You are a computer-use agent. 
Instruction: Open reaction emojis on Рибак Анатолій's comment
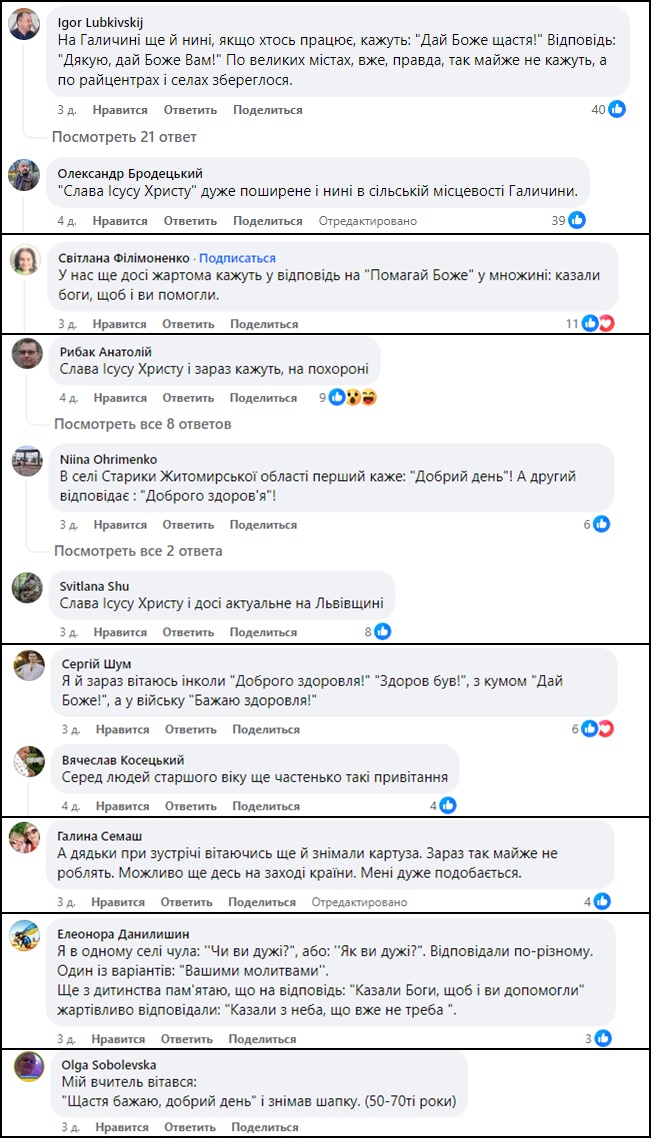354,398
